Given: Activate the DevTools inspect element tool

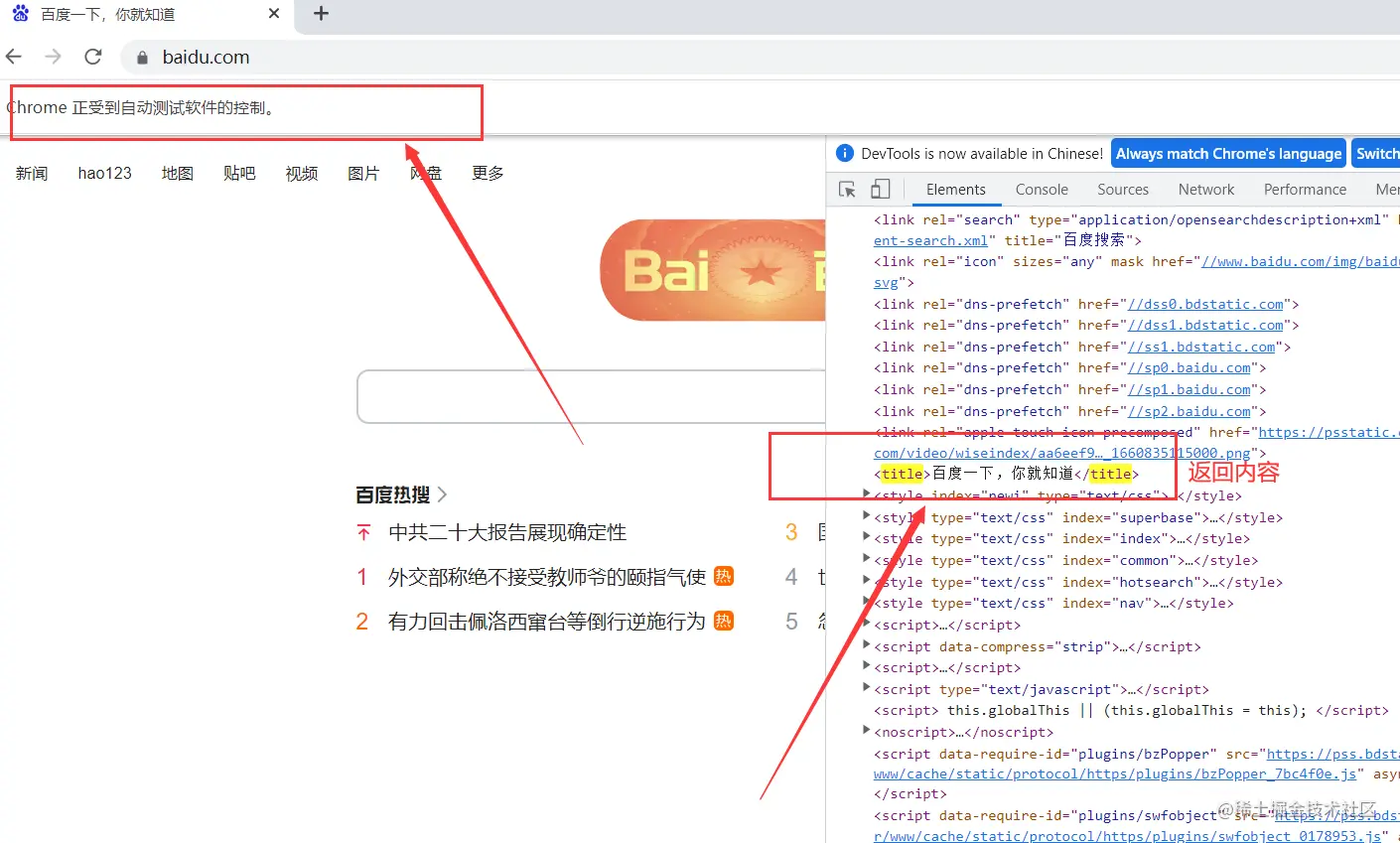Looking at the screenshot, I should (x=847, y=189).
